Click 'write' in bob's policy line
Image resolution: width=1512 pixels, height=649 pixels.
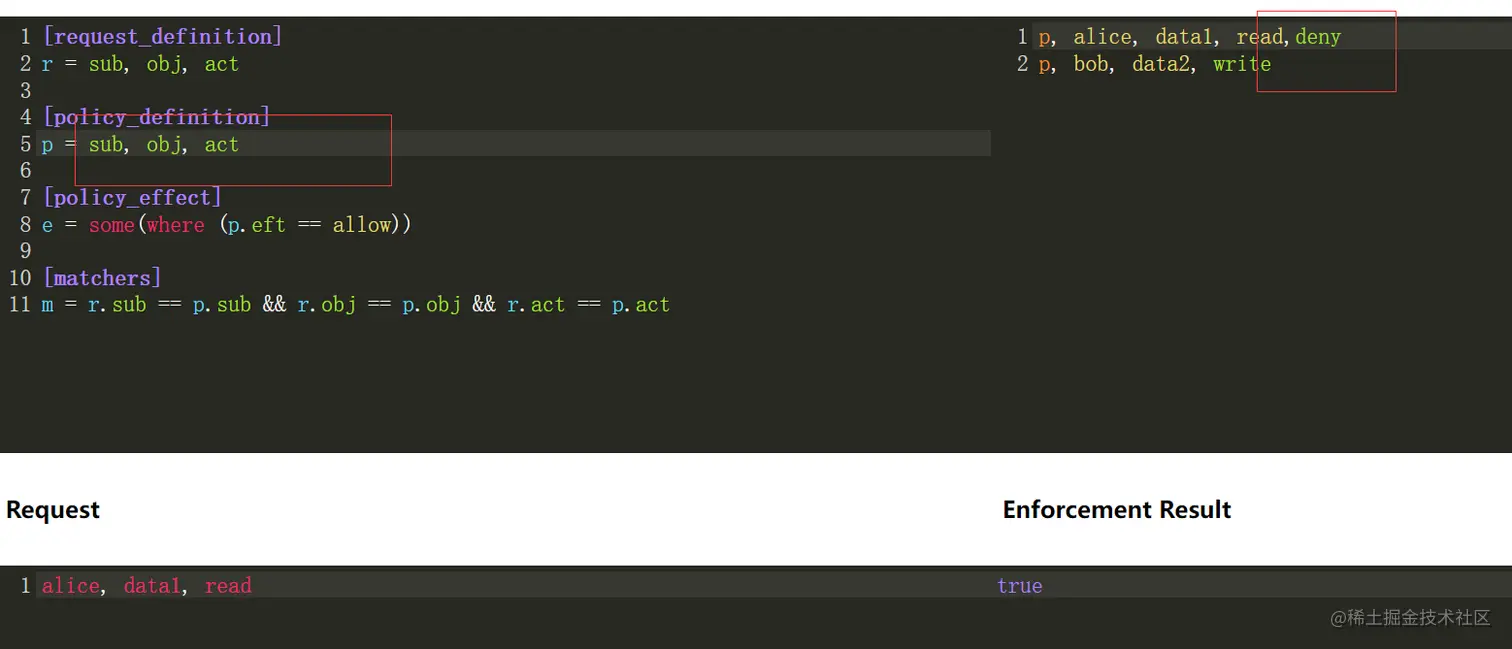(1242, 64)
